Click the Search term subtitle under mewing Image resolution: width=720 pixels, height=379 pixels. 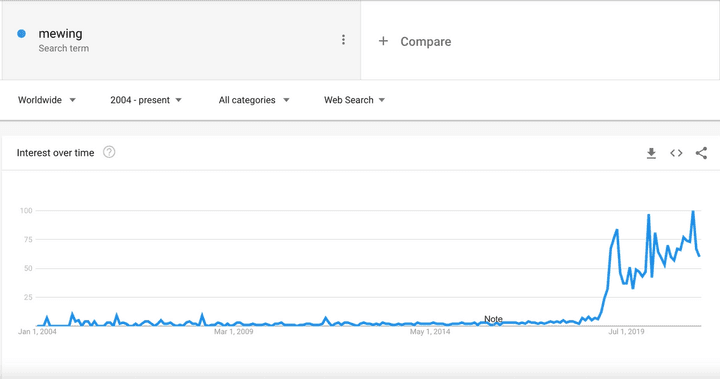[64, 48]
